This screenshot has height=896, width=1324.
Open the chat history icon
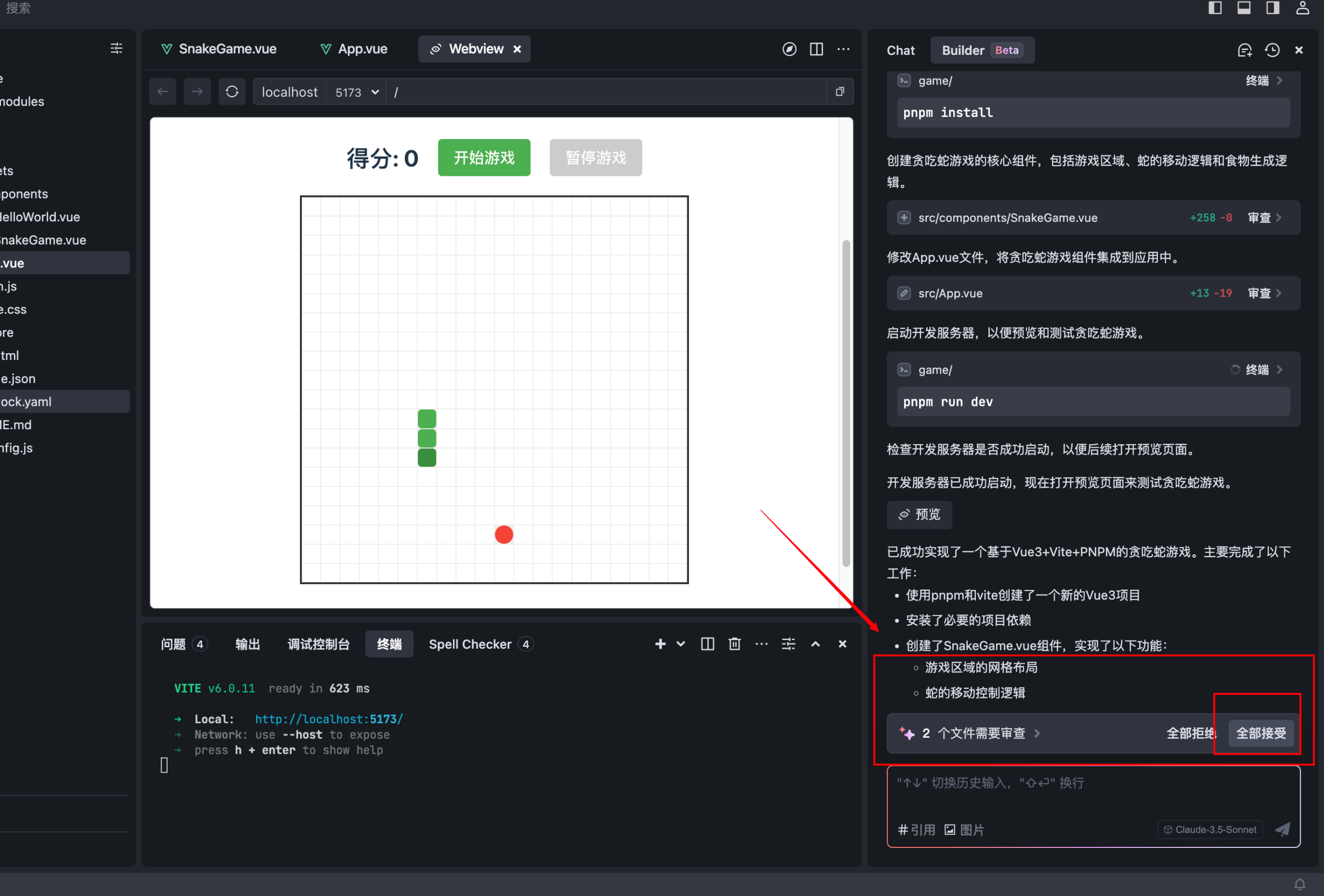click(x=1272, y=50)
